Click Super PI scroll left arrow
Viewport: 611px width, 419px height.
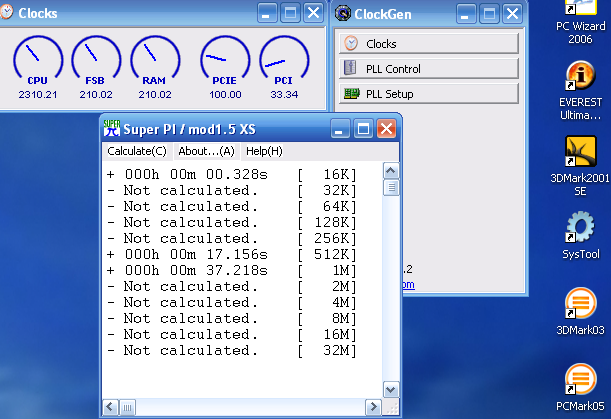[x=110, y=407]
